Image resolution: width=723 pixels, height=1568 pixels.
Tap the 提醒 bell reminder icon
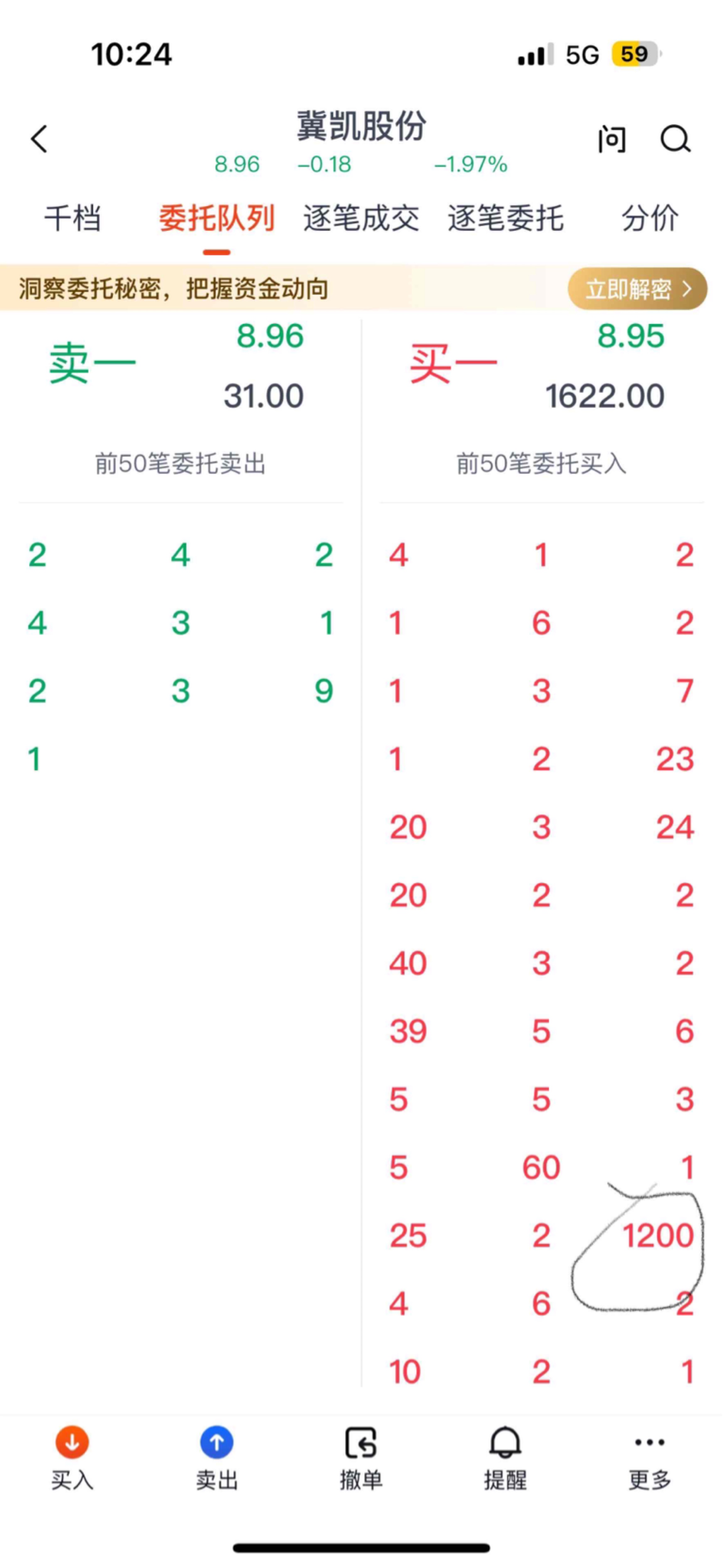click(505, 1443)
